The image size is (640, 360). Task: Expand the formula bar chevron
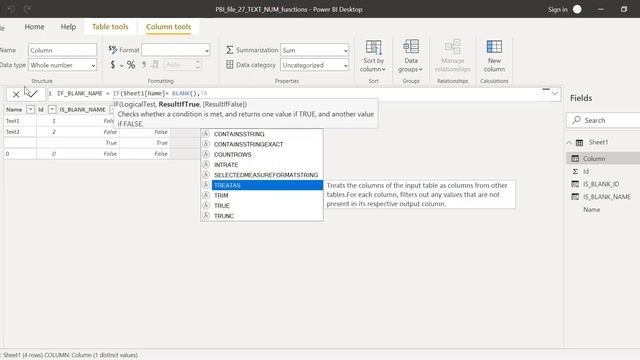pos(554,93)
